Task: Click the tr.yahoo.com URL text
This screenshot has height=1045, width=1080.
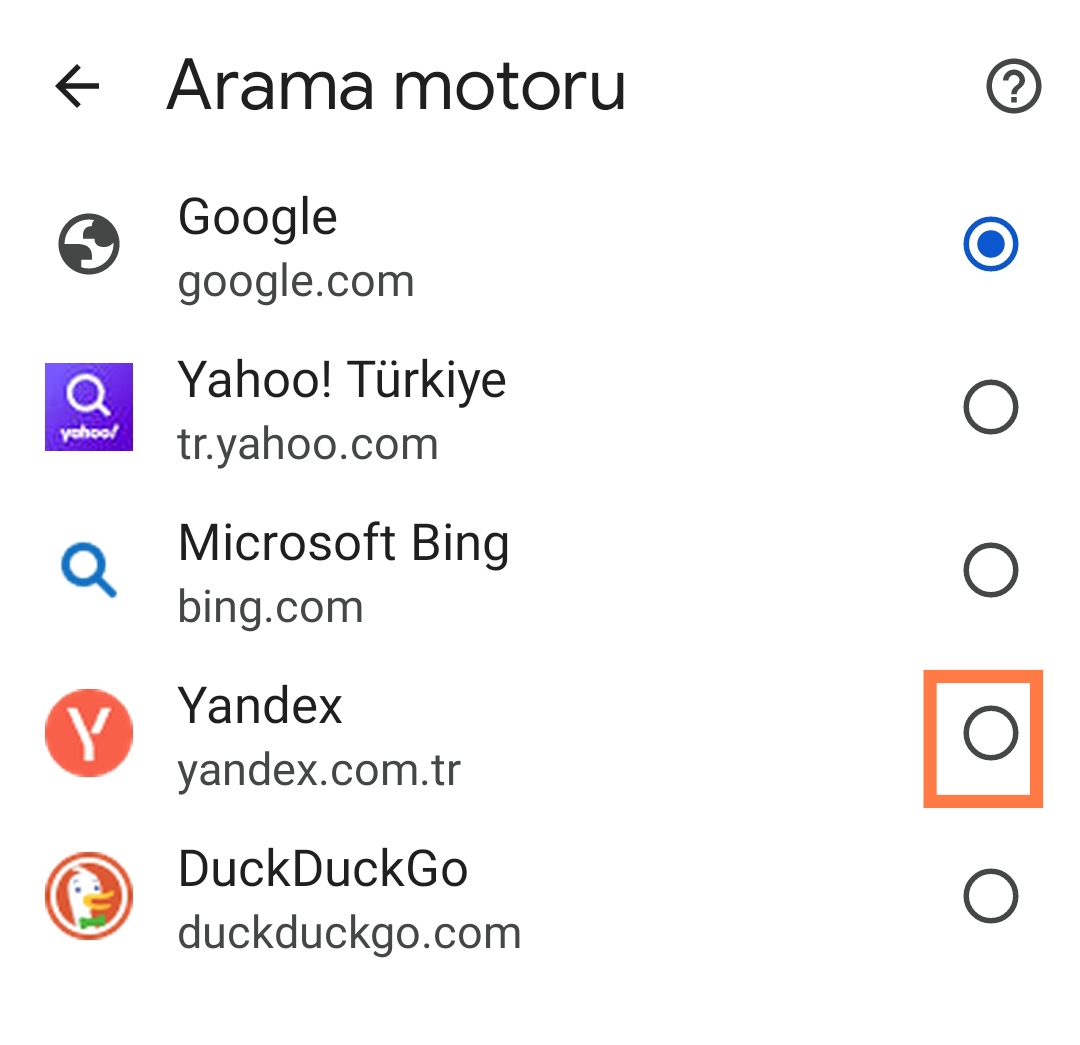Action: tap(308, 444)
